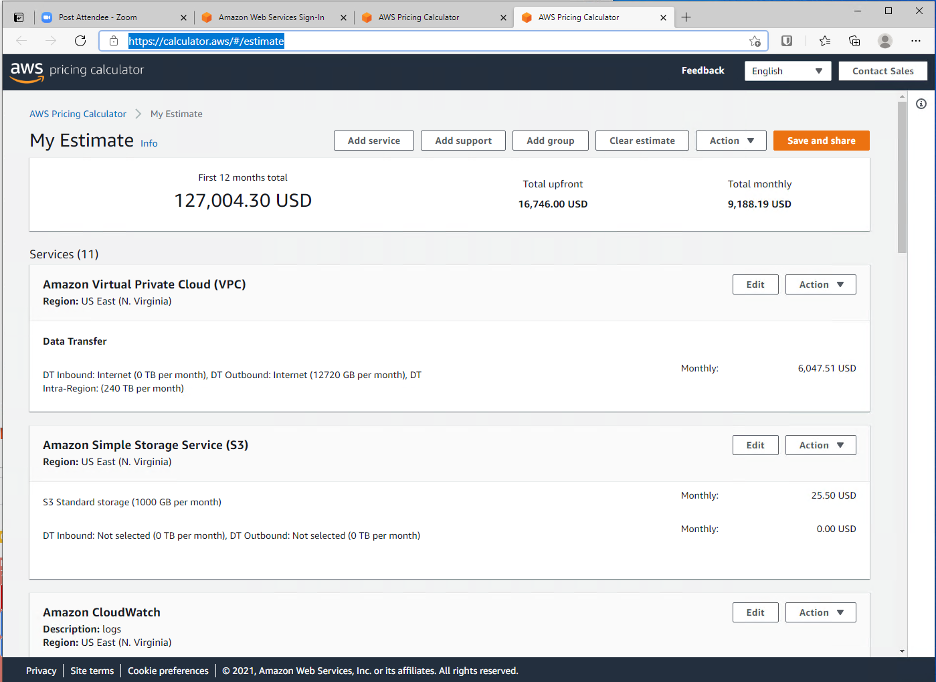The height and width of the screenshot is (682, 936).
Task: Click the Add service button
Action: coord(374,141)
